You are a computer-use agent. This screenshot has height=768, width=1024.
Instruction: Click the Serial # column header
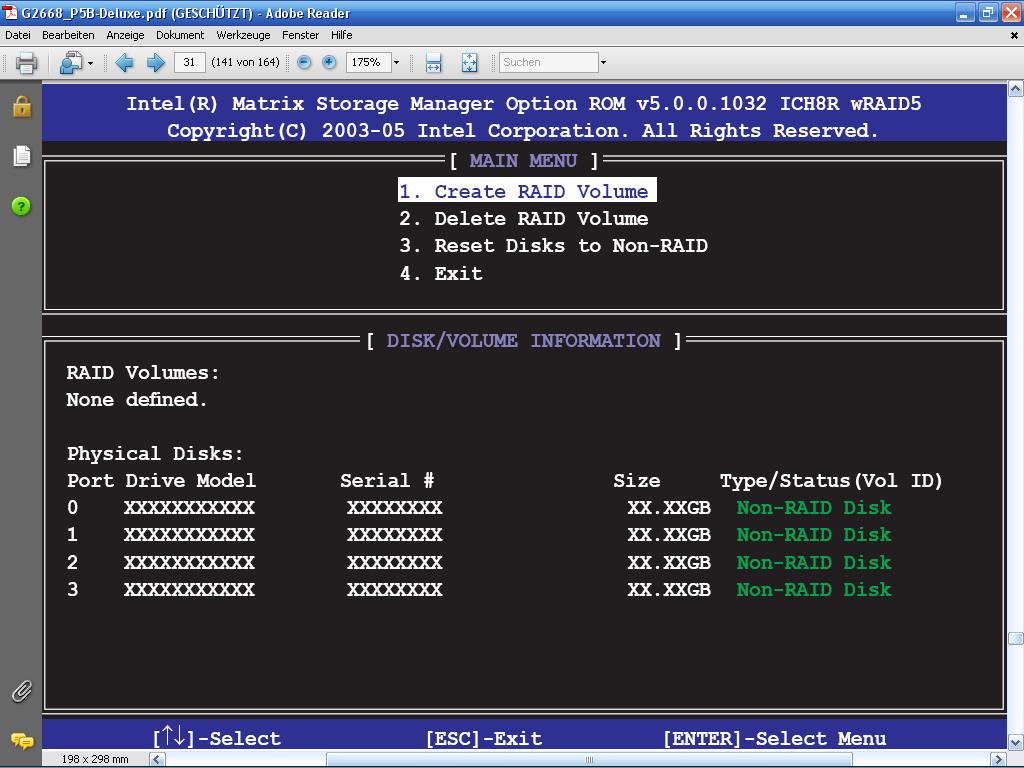click(387, 481)
